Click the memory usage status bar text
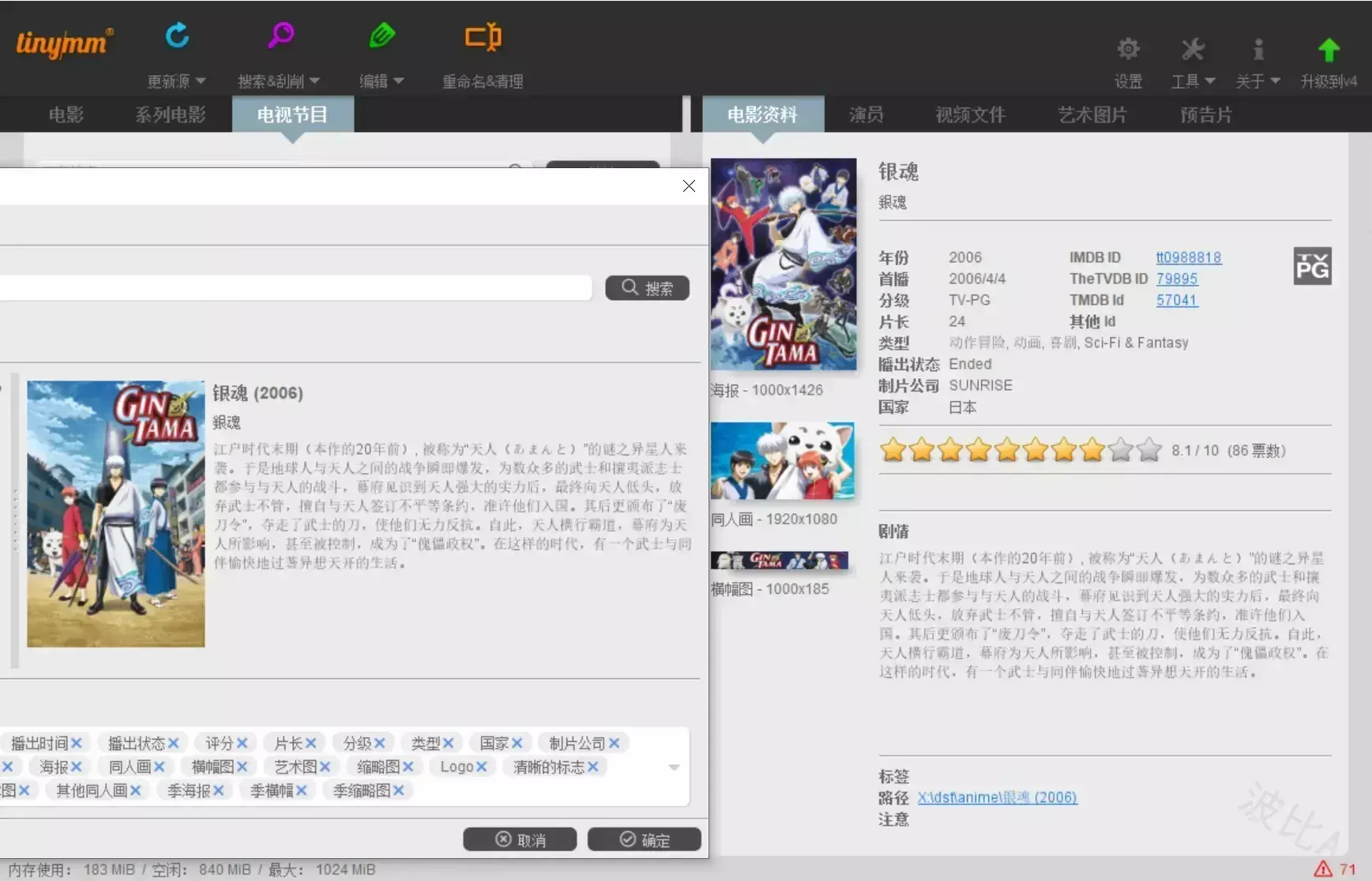Image resolution: width=1372 pixels, height=881 pixels. 192,869
